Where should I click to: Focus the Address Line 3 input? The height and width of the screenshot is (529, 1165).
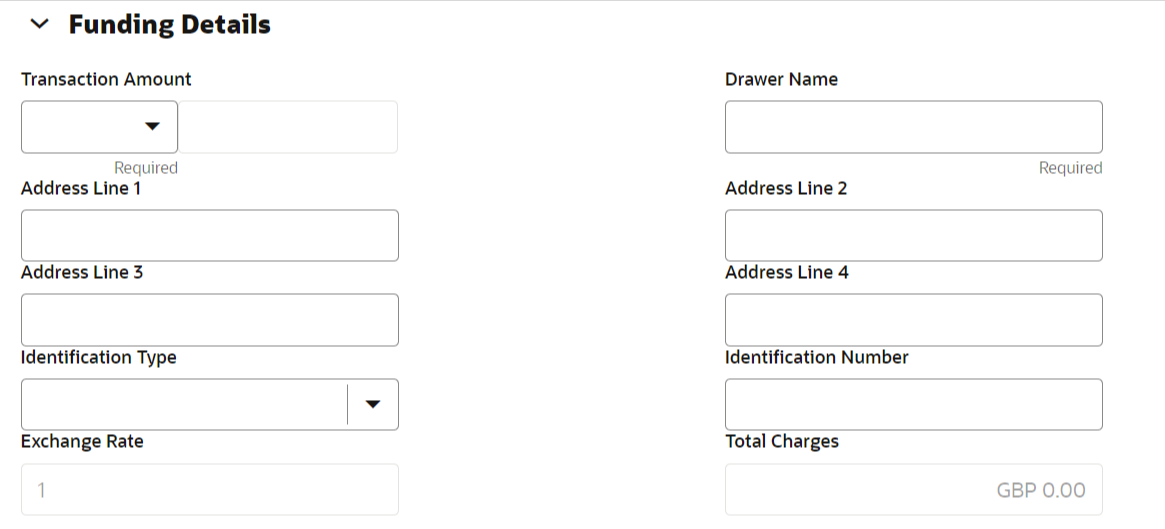(210, 320)
